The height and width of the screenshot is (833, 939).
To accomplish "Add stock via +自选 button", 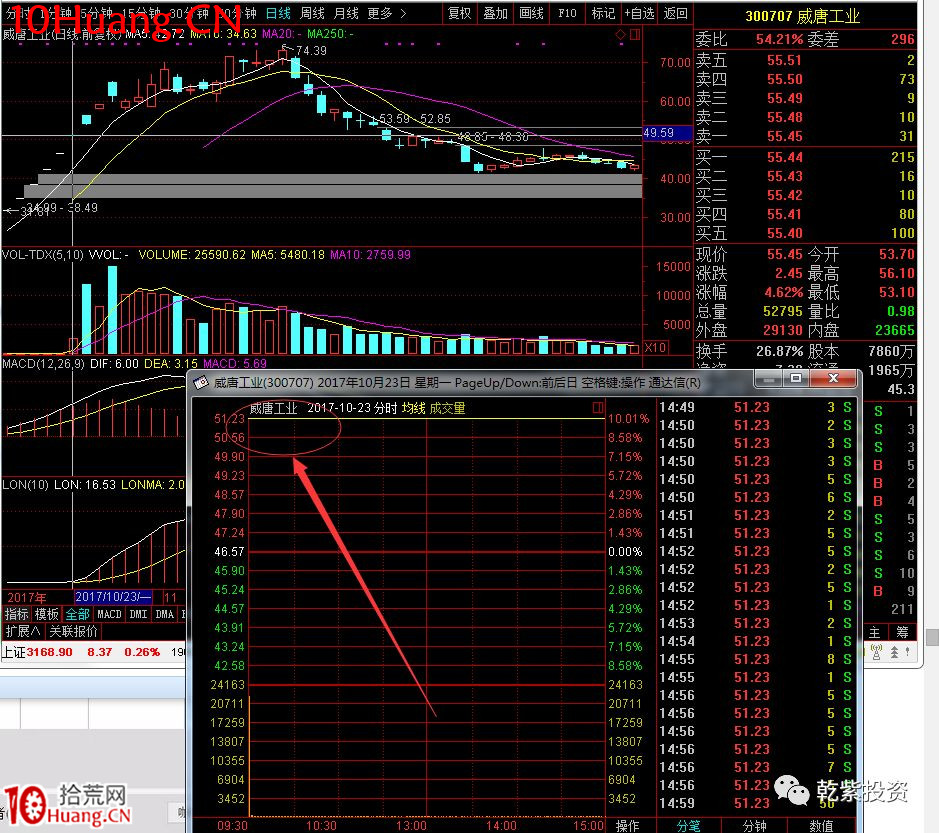I will click(639, 13).
